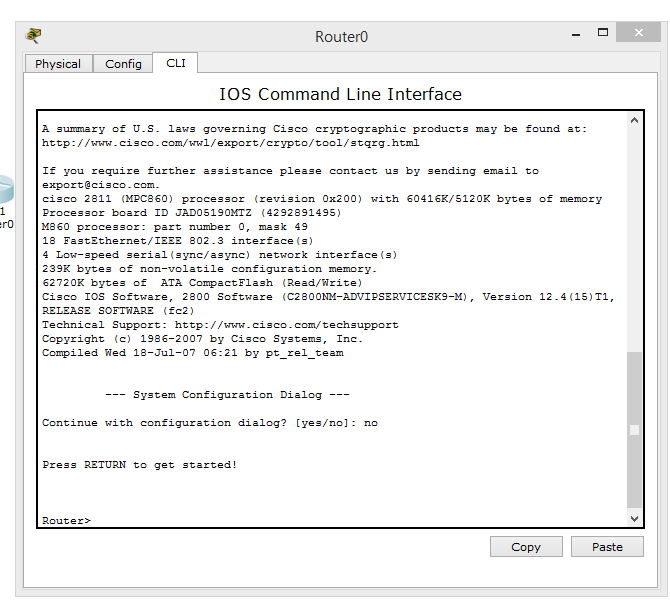The image size is (670, 605).
Task: Click 'RELEASE SOFTWARE (fc2)' line
Action: click(118, 311)
